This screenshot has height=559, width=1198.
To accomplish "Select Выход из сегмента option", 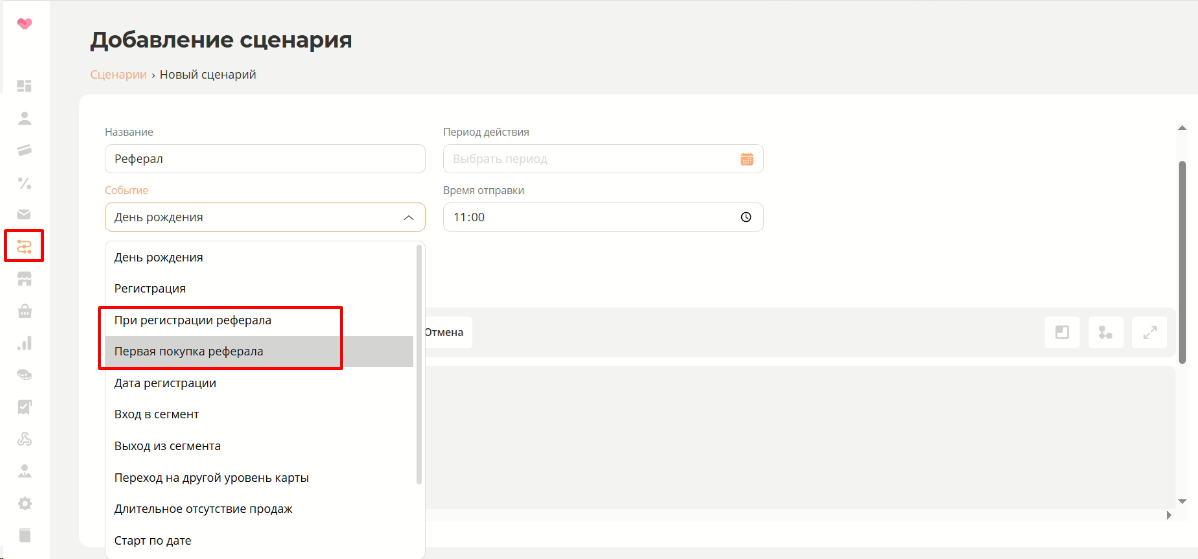I will tap(260, 445).
